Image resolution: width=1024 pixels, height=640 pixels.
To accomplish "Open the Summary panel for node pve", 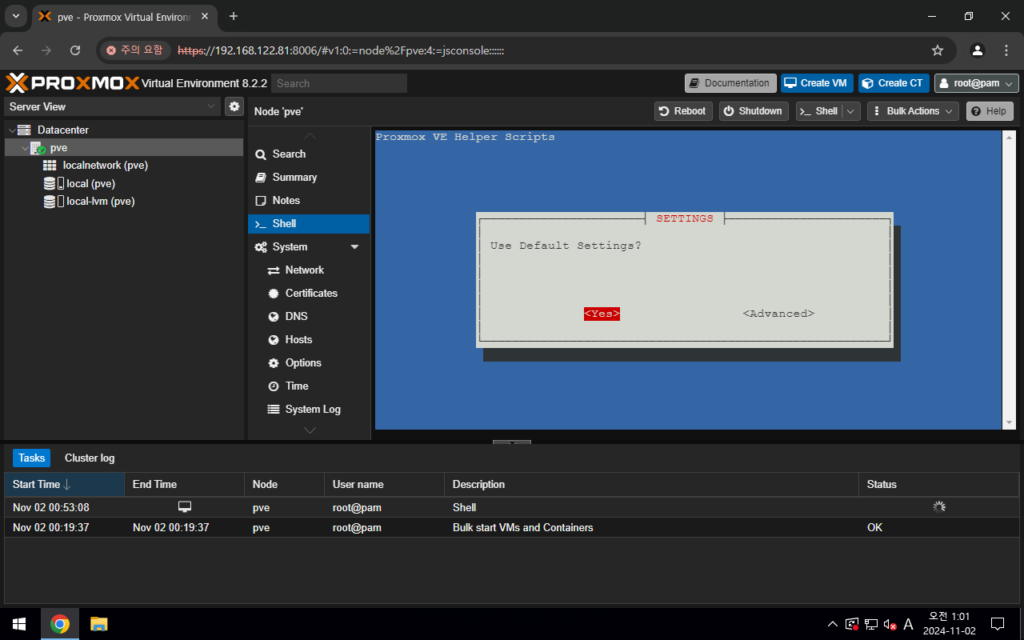I will click(294, 177).
